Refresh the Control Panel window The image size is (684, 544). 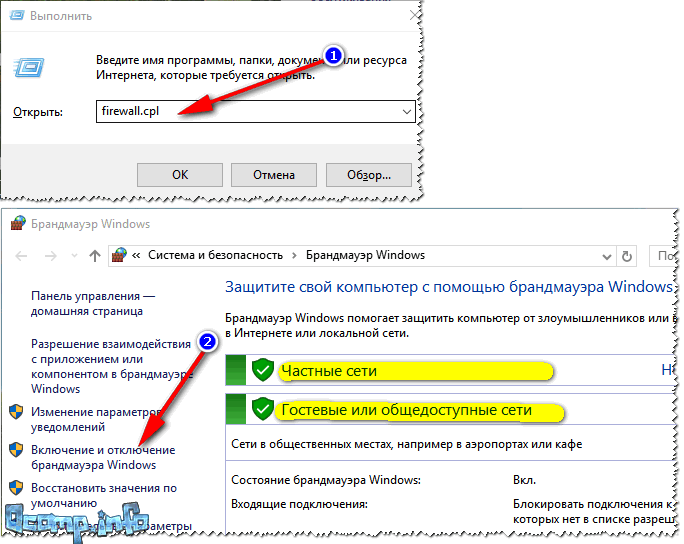pos(627,257)
